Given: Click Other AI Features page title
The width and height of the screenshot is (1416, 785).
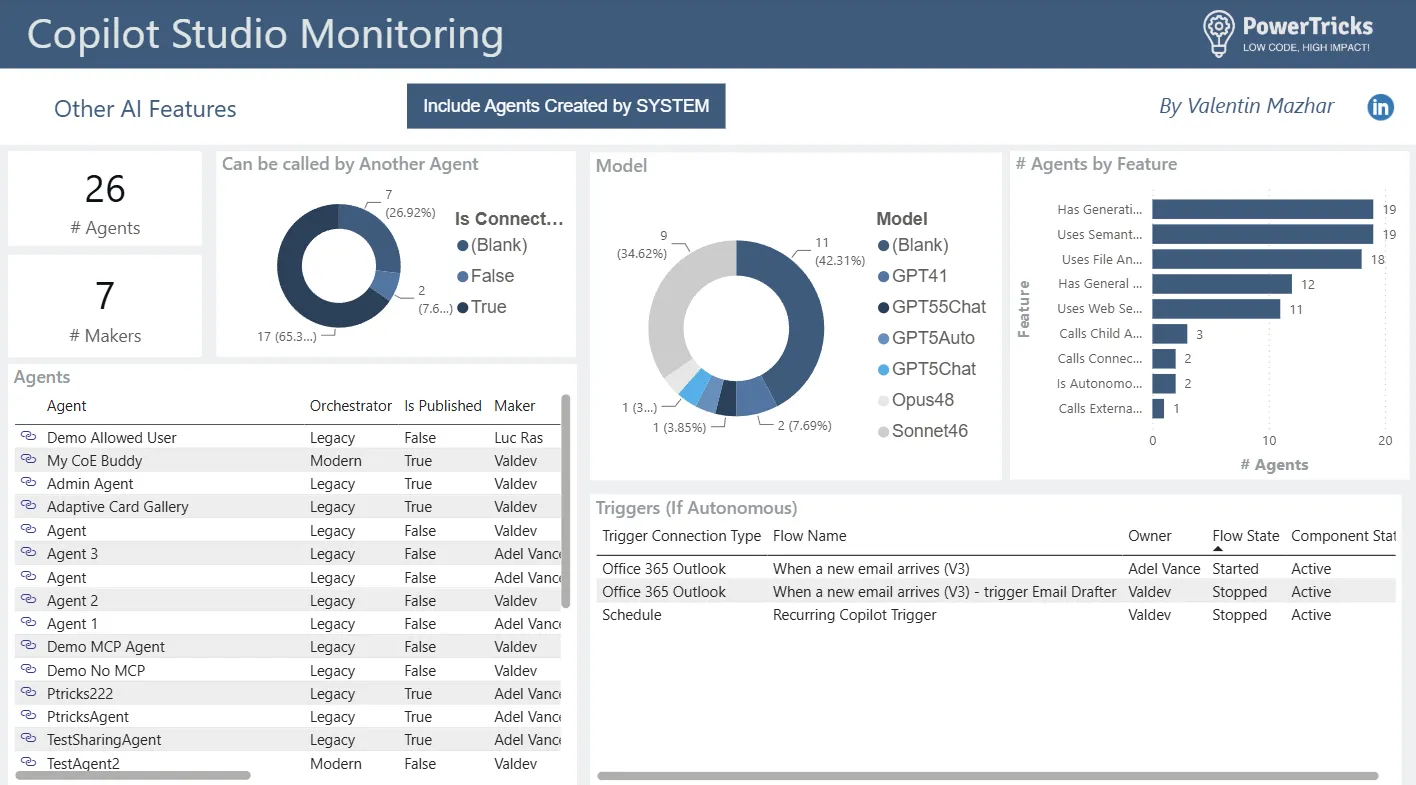Looking at the screenshot, I should 145,109.
